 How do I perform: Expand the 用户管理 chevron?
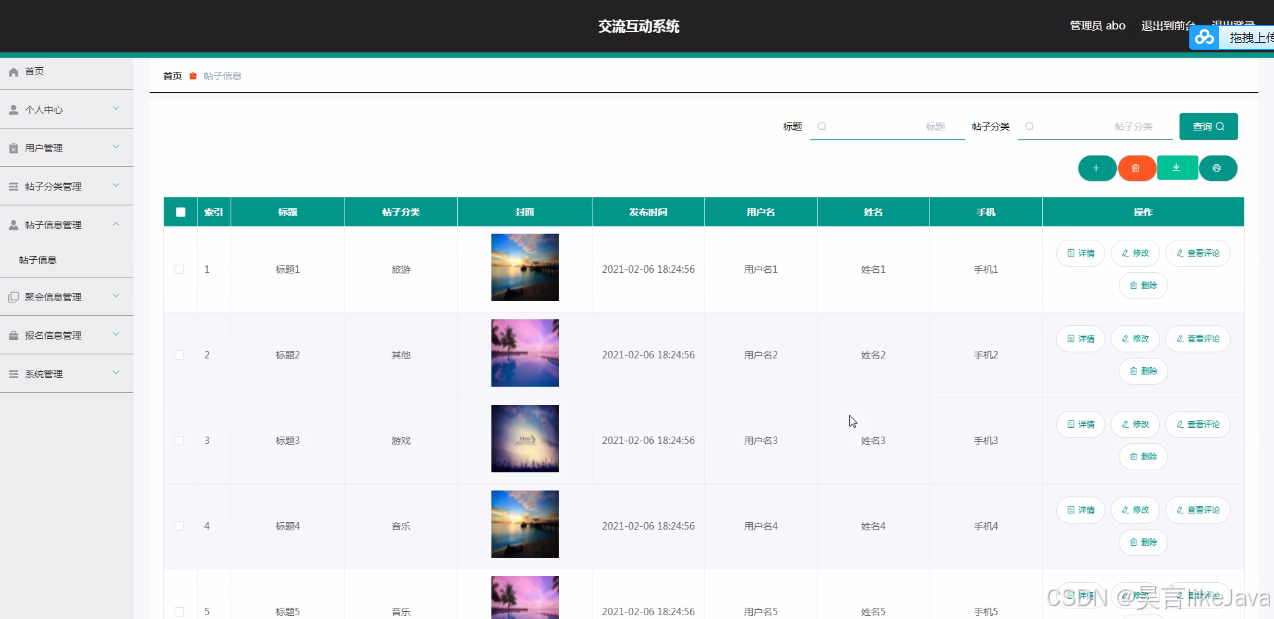click(116, 147)
